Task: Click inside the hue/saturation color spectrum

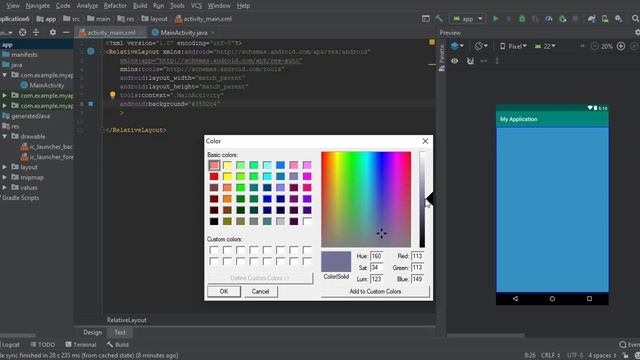Action: click(x=366, y=199)
